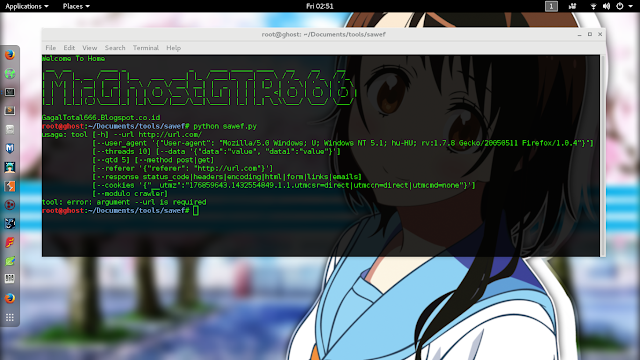
Task: Open the blue-white creature dock icon
Action: (x=10, y=223)
